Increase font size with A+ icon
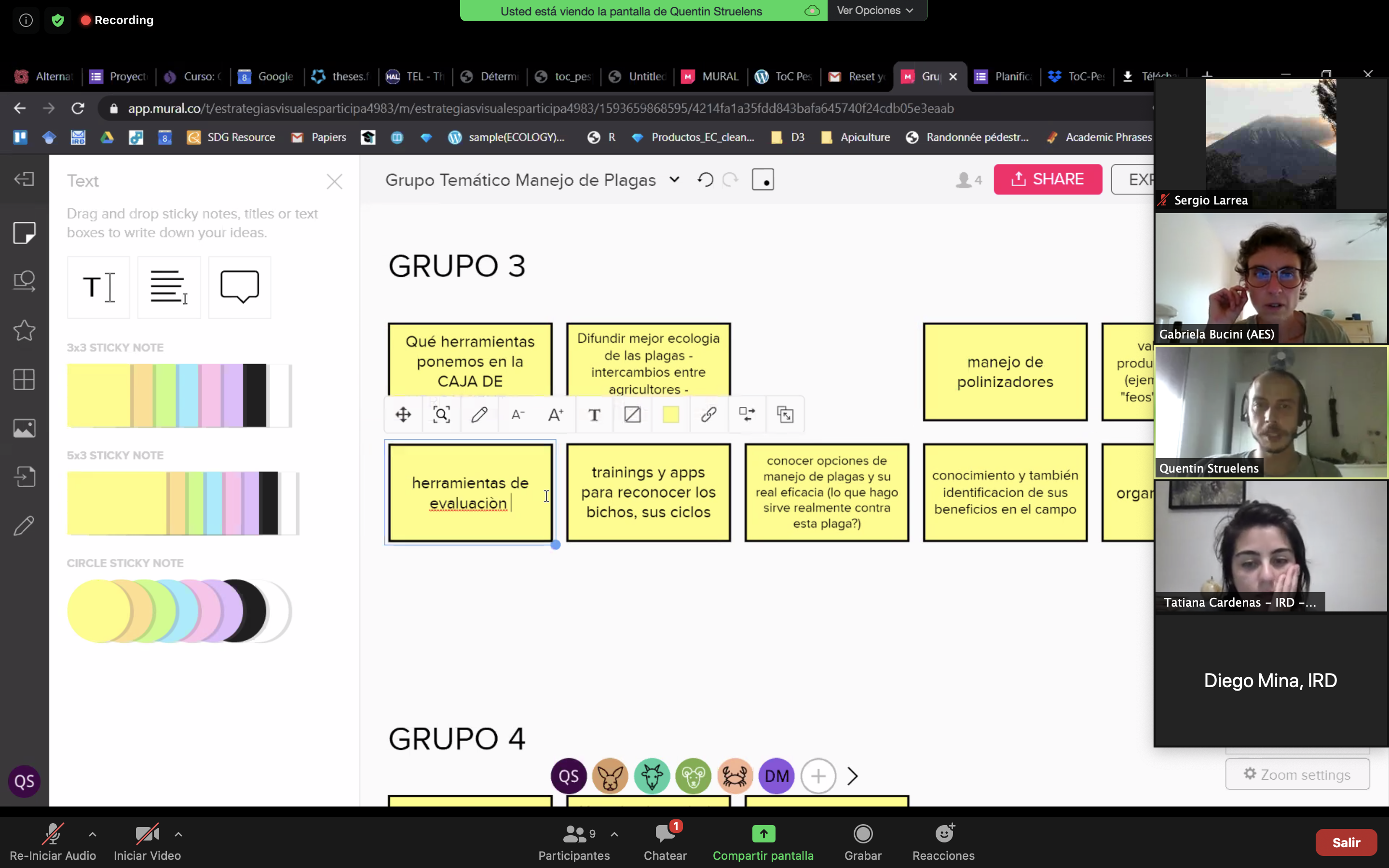Image resolution: width=1389 pixels, height=868 pixels. (x=556, y=415)
